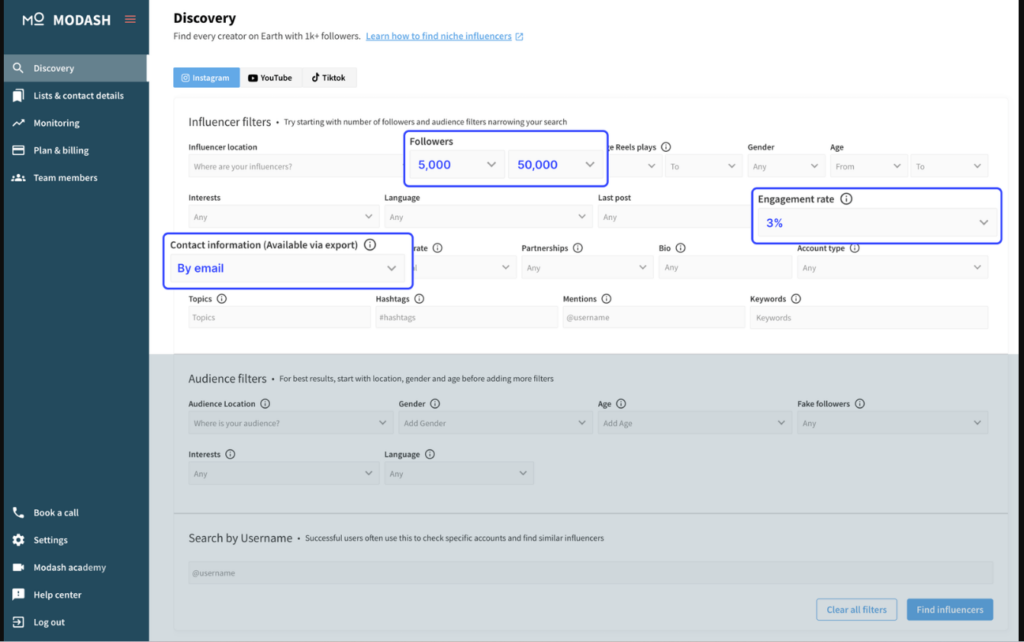Click the Audience Location info icon

(x=265, y=404)
